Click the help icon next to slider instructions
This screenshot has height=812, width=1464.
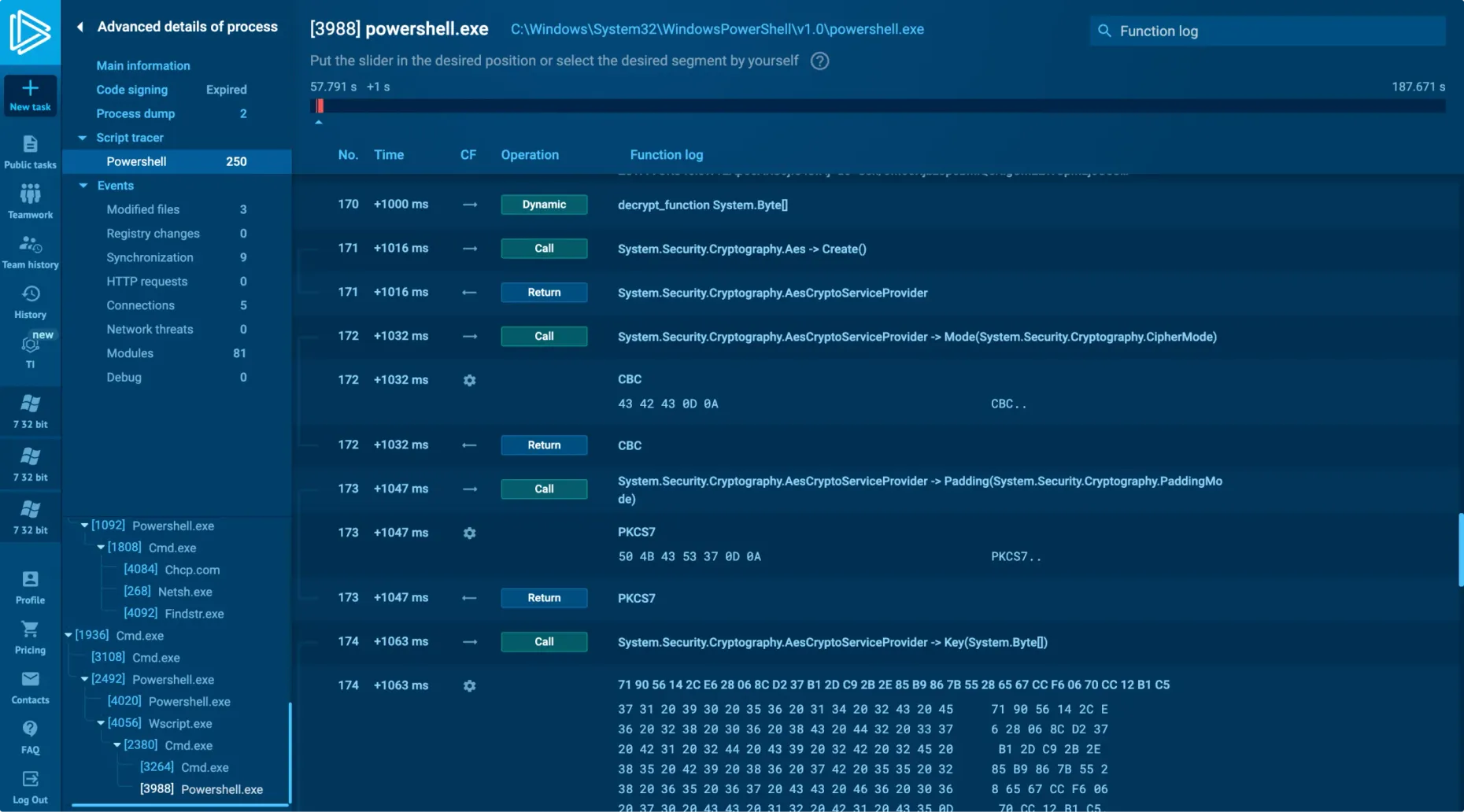click(819, 61)
